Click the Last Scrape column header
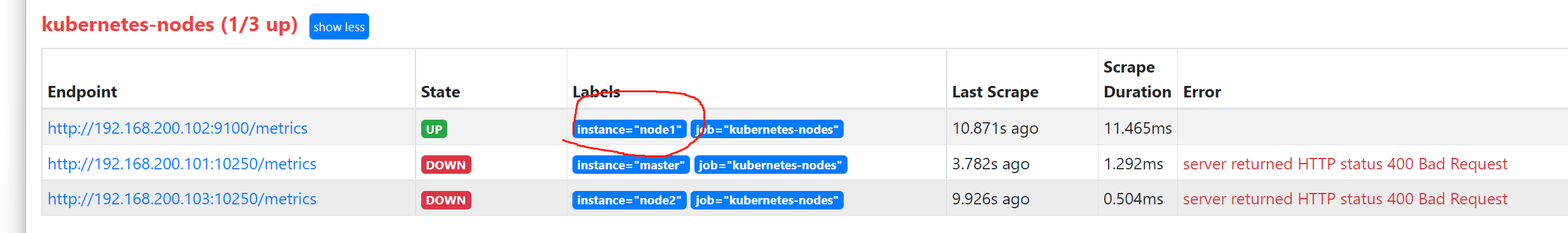Image resolution: width=1568 pixels, height=233 pixels. click(995, 92)
